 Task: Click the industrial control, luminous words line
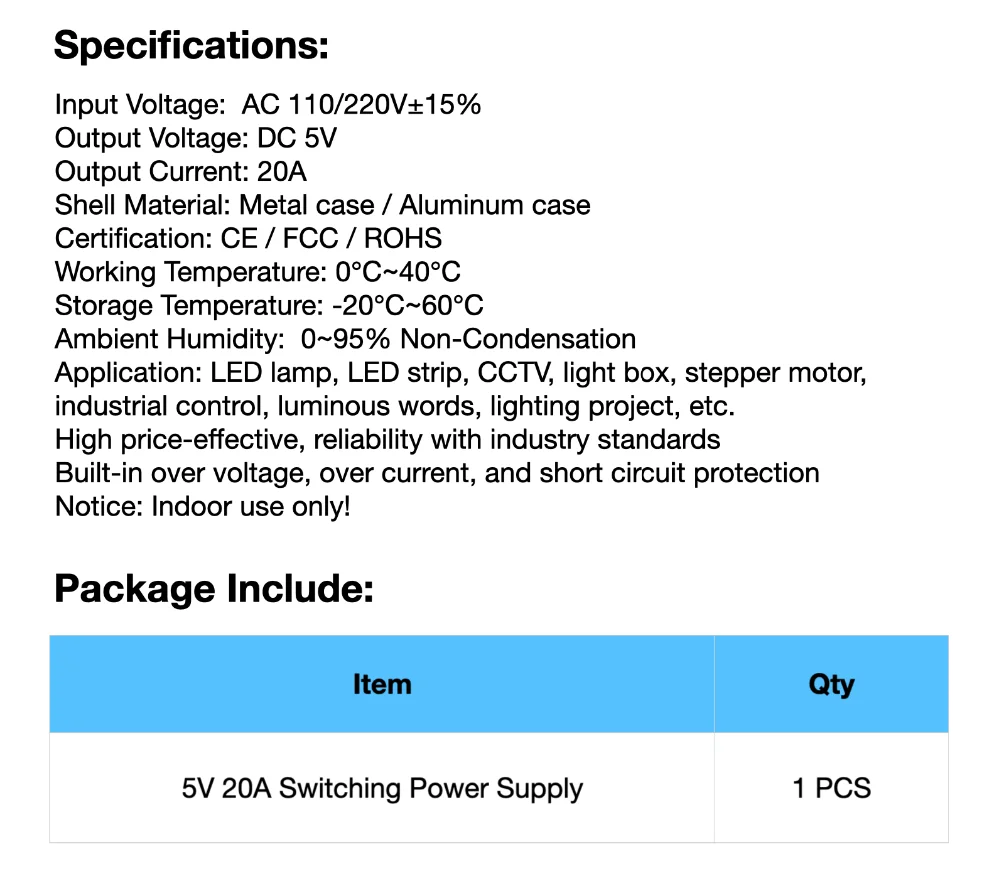[x=395, y=406]
